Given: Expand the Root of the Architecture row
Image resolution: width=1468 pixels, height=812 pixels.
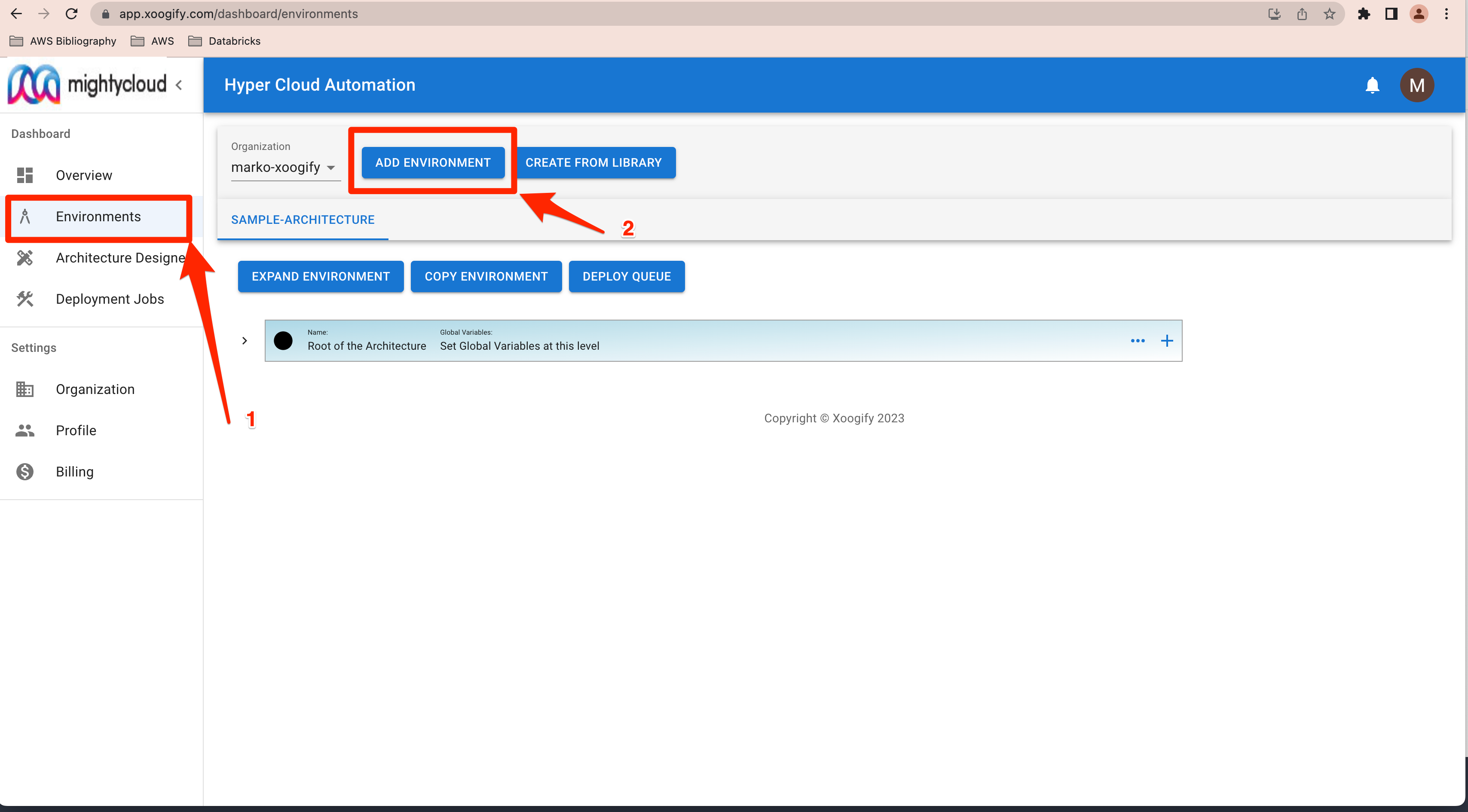Looking at the screenshot, I should click(x=245, y=341).
